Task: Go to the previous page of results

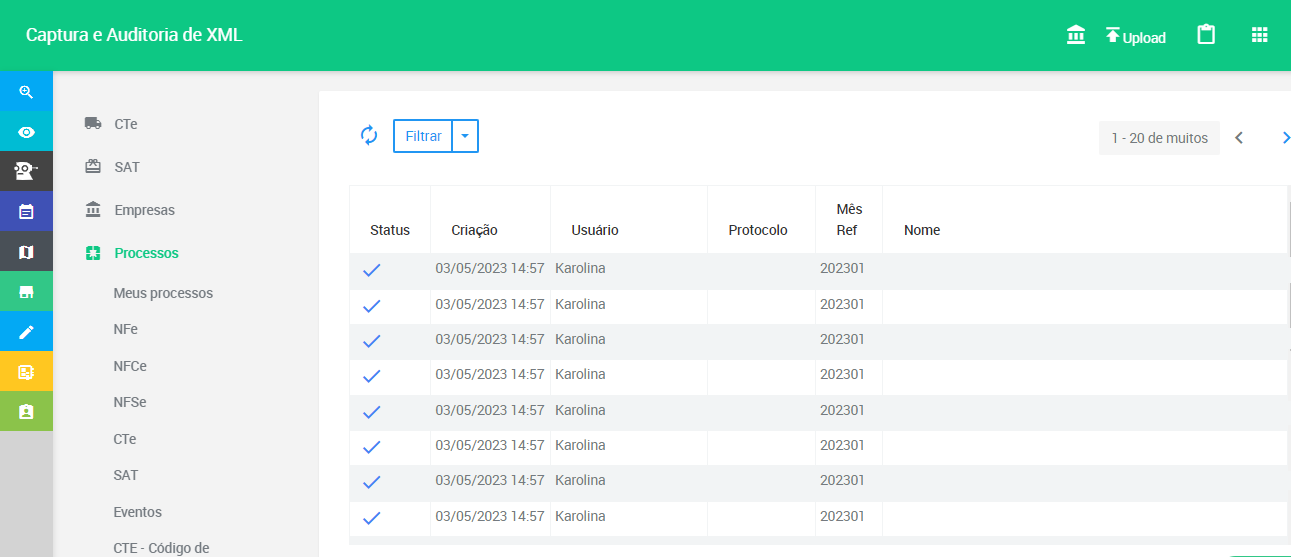Action: coord(1239,138)
